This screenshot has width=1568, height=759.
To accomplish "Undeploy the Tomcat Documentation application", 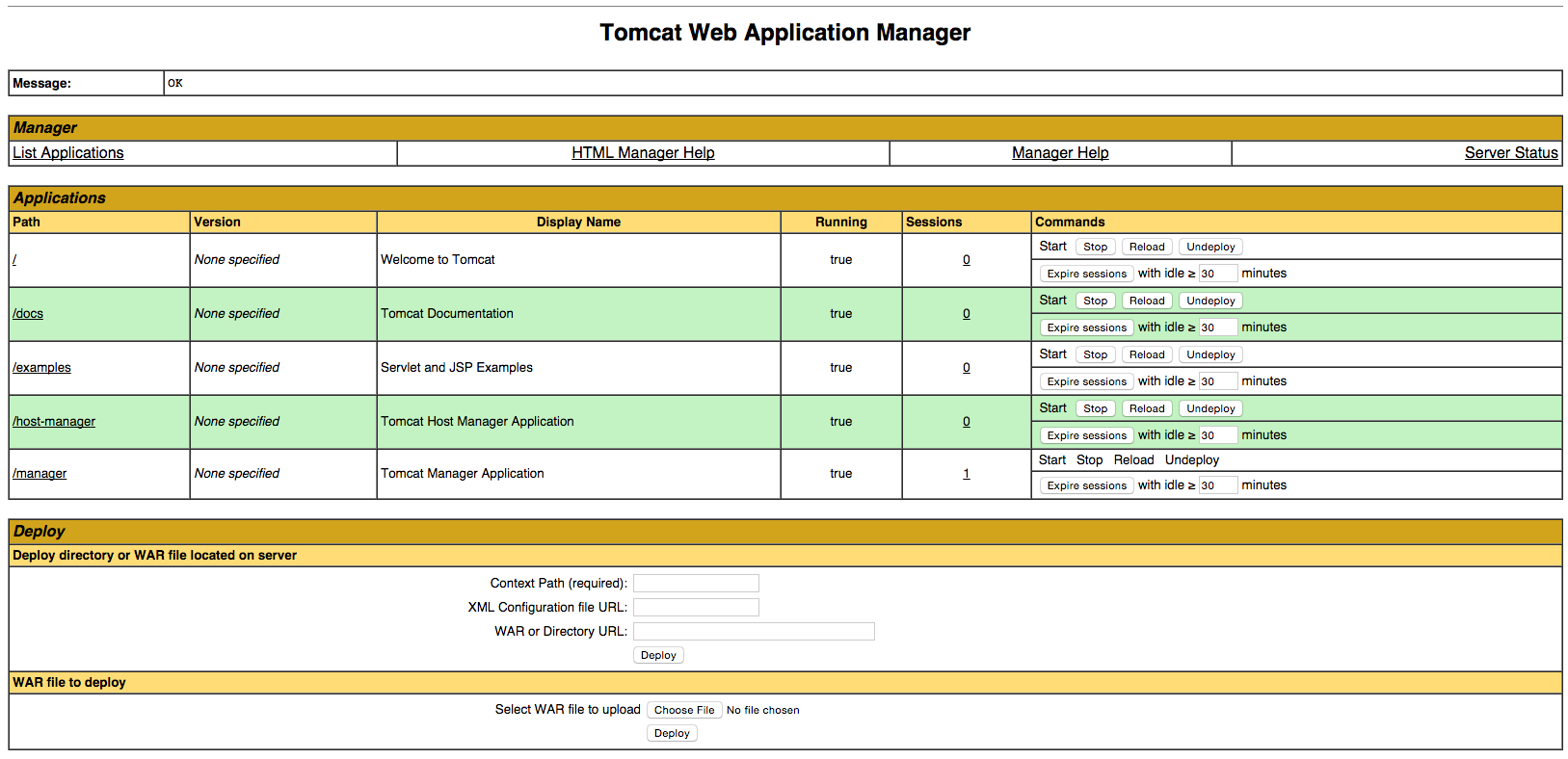I will (1210, 301).
